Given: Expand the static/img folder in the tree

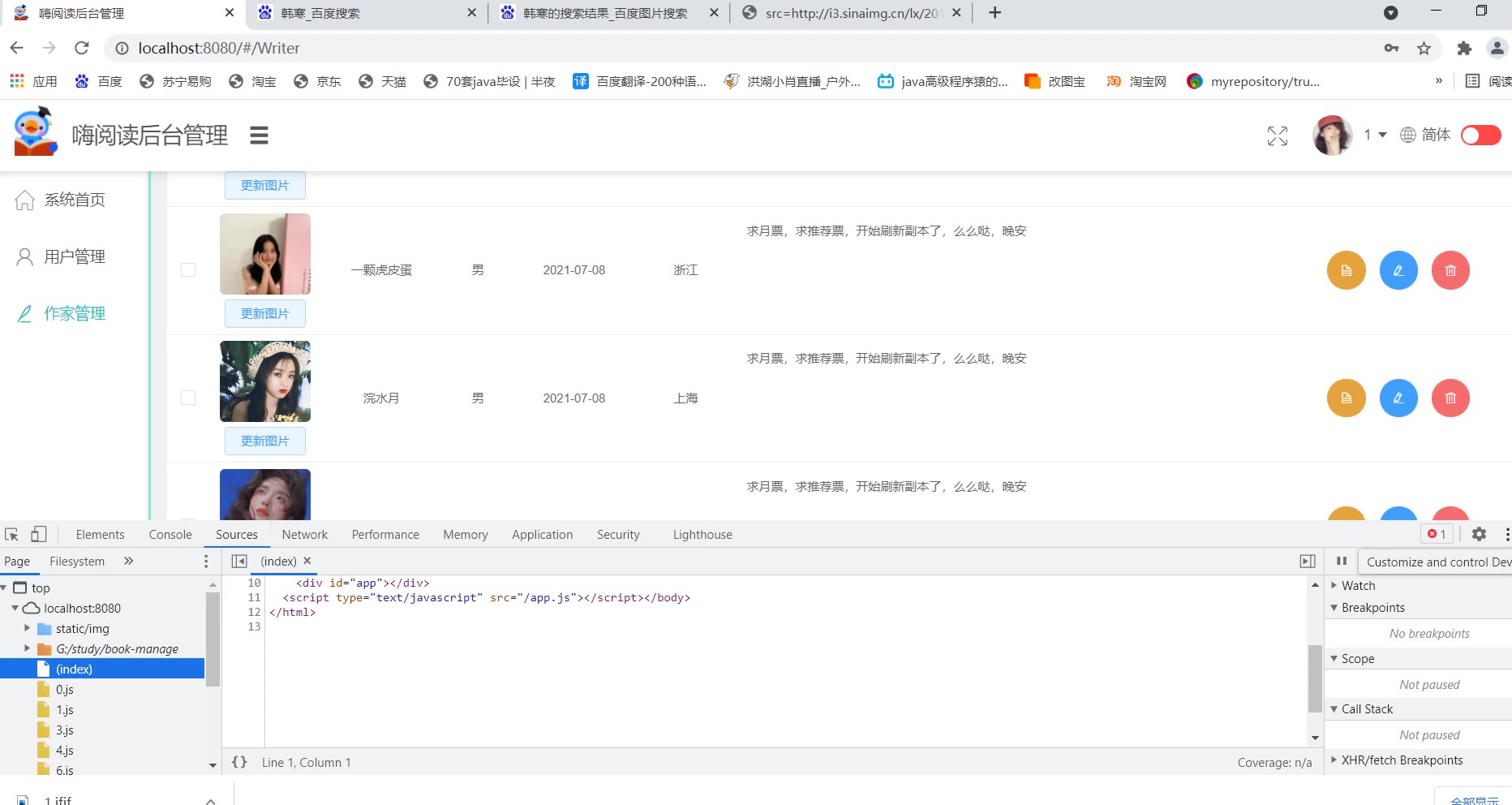Looking at the screenshot, I should click(x=28, y=628).
